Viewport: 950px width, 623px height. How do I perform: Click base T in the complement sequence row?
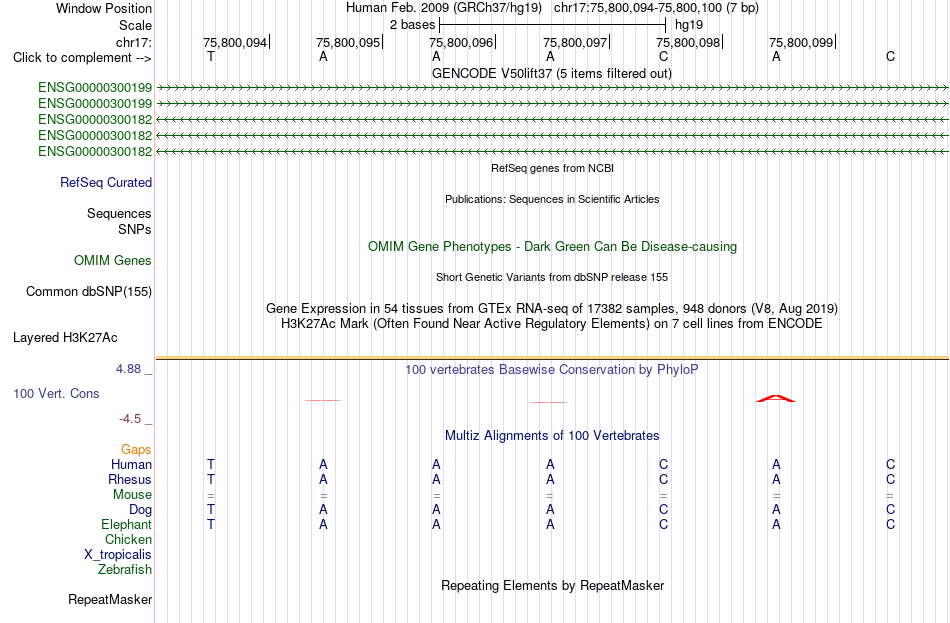tap(210, 56)
